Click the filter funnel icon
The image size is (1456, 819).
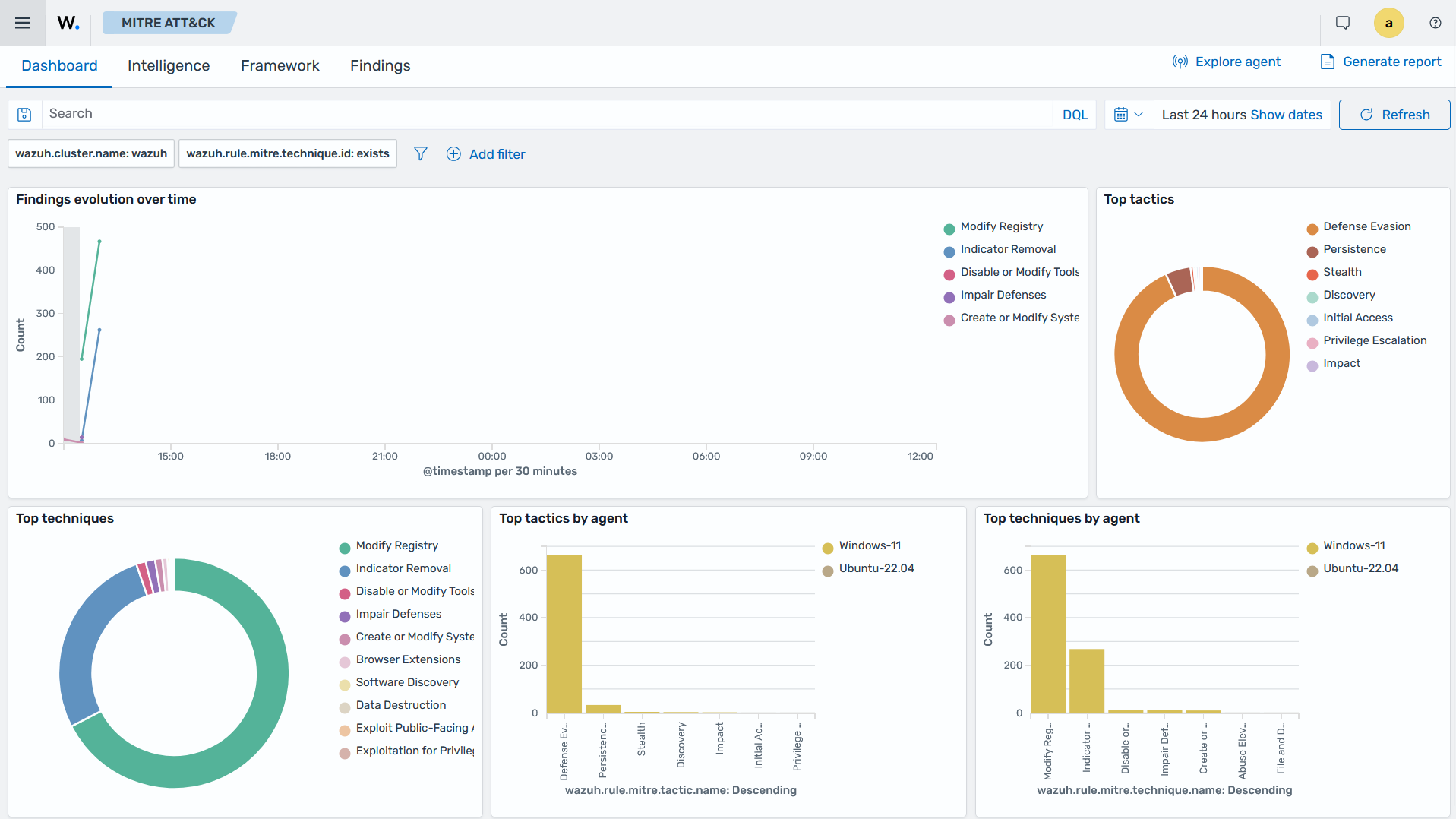pyautogui.click(x=420, y=154)
